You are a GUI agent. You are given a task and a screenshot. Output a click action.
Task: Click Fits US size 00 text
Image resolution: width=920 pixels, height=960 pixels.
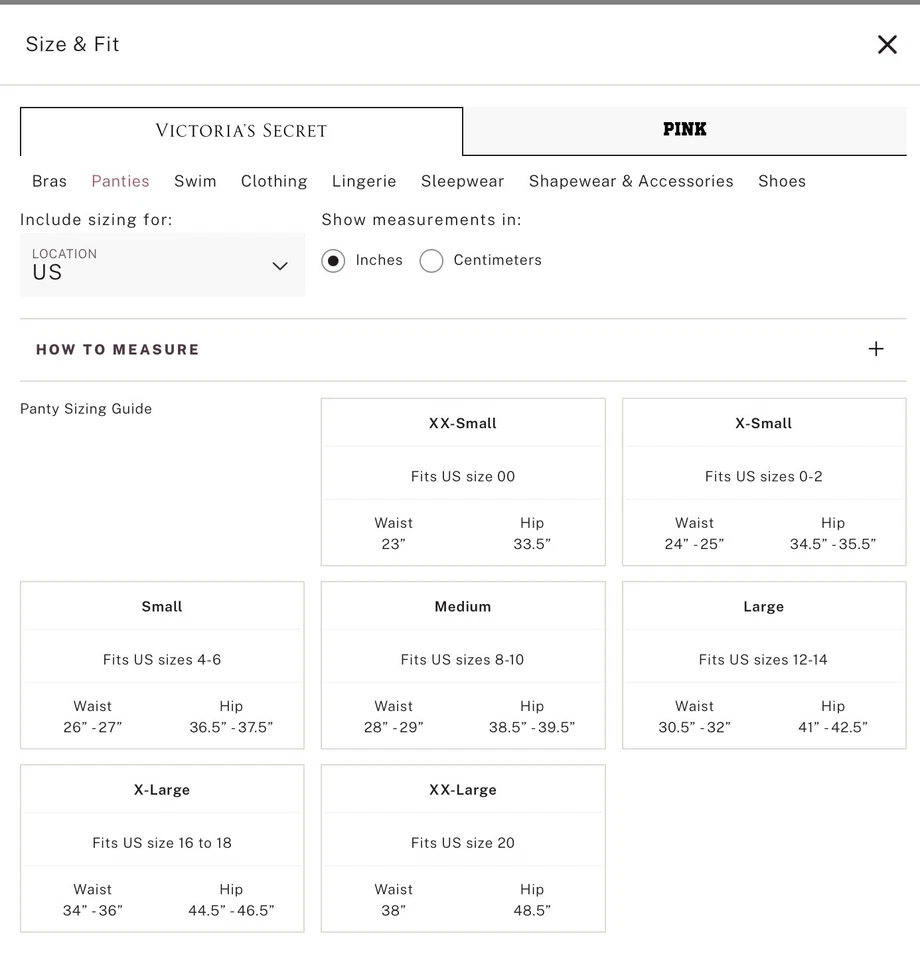[x=463, y=476]
